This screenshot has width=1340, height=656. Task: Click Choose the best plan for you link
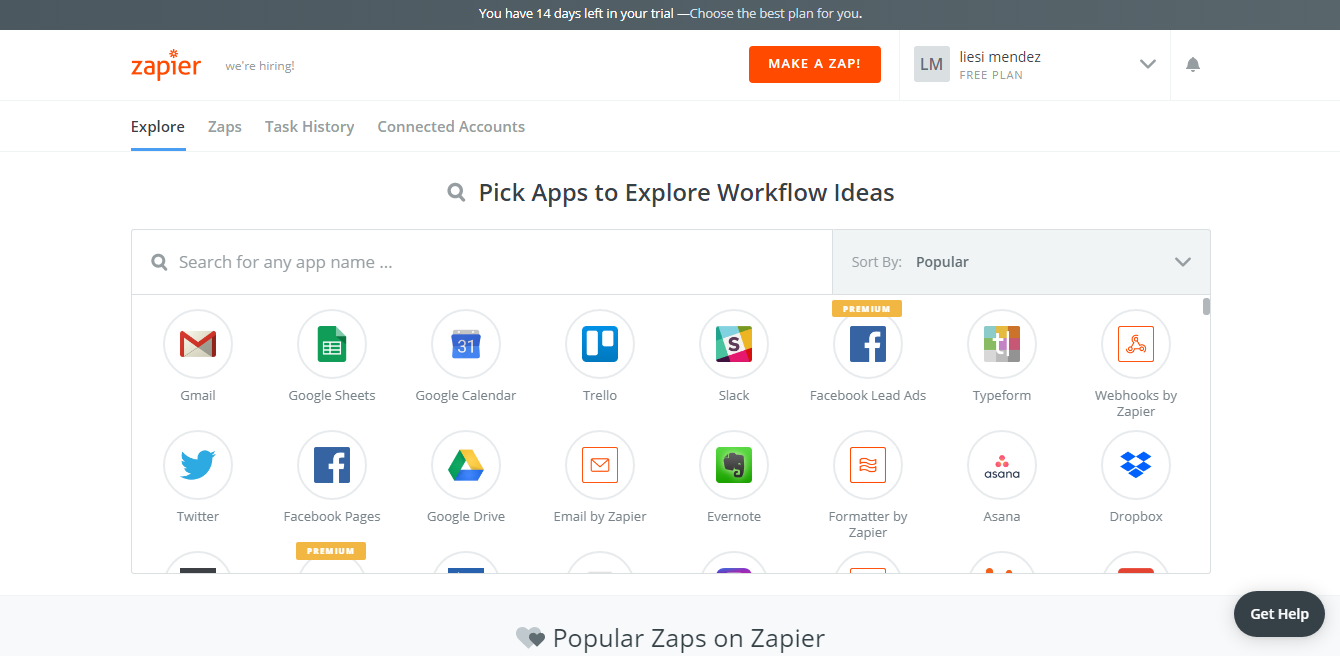pos(776,14)
